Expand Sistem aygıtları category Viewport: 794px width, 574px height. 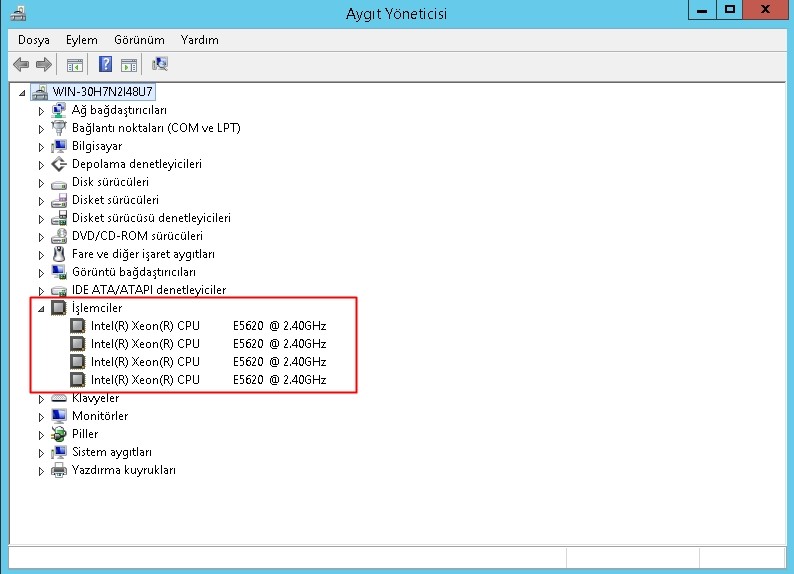(x=41, y=453)
